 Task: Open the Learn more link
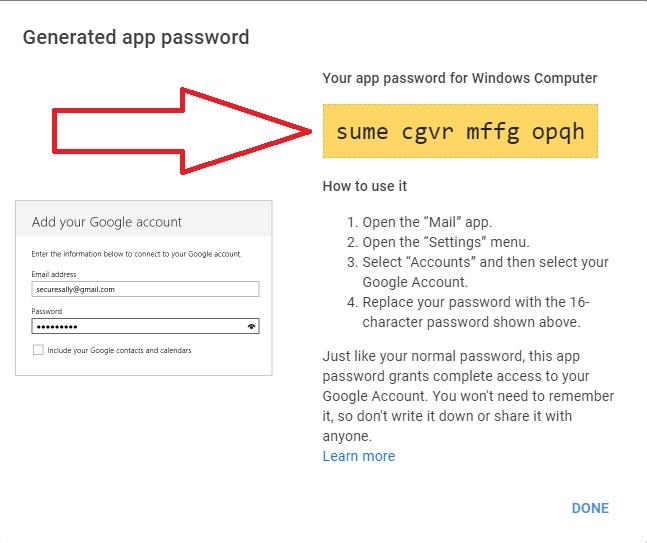point(358,456)
